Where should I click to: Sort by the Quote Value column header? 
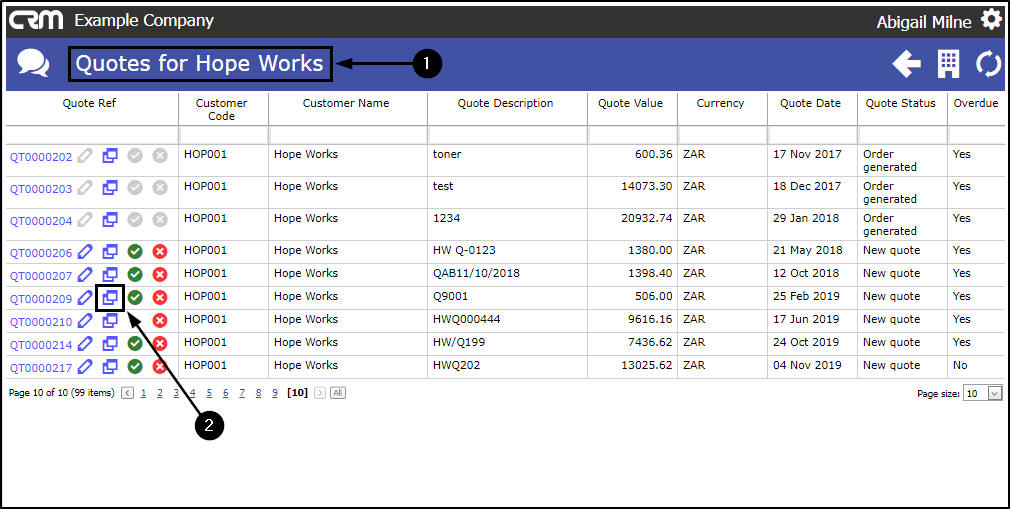coord(630,103)
